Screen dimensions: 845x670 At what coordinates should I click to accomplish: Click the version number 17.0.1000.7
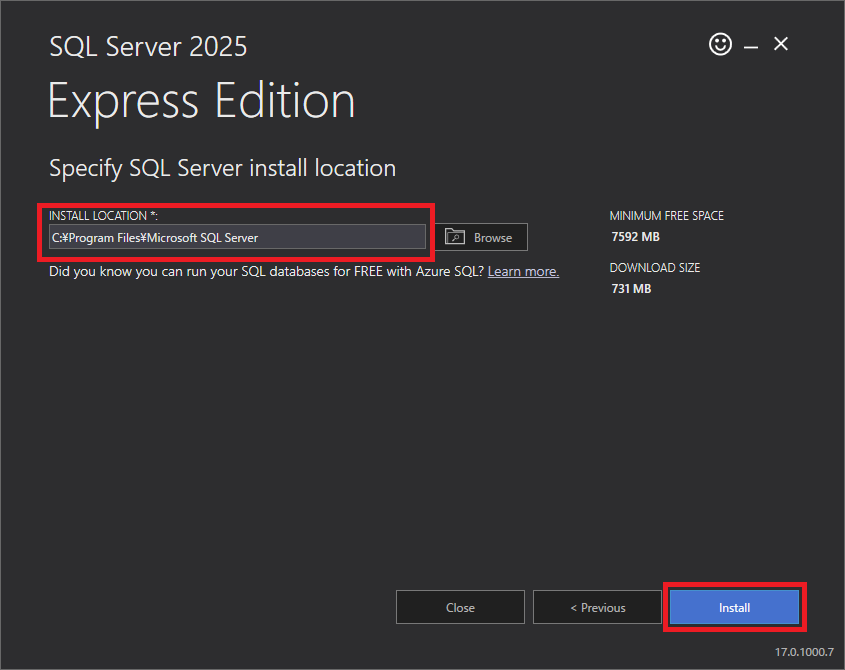(803, 652)
